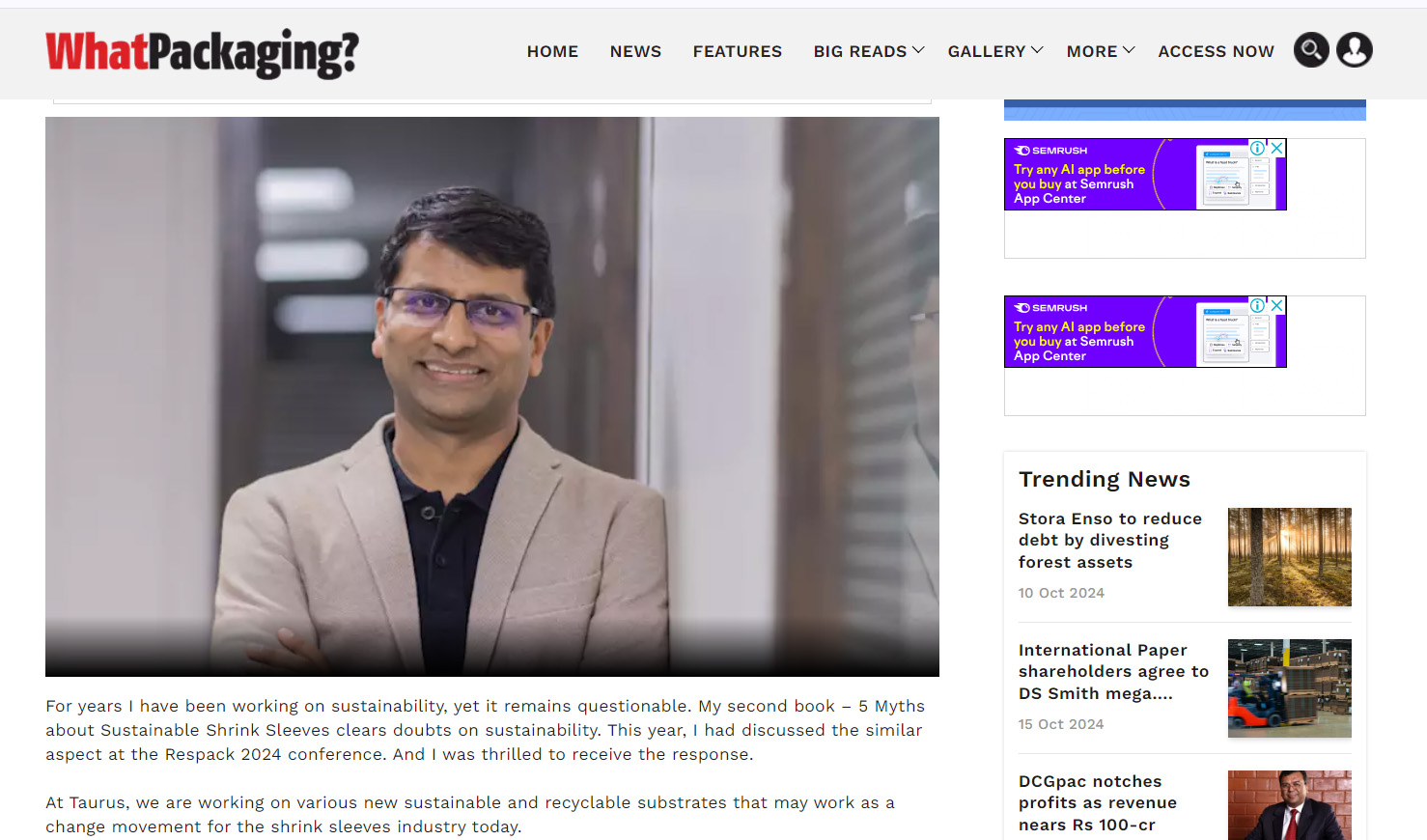Click the forest thumbnail image
1427x840 pixels.
pyautogui.click(x=1290, y=557)
